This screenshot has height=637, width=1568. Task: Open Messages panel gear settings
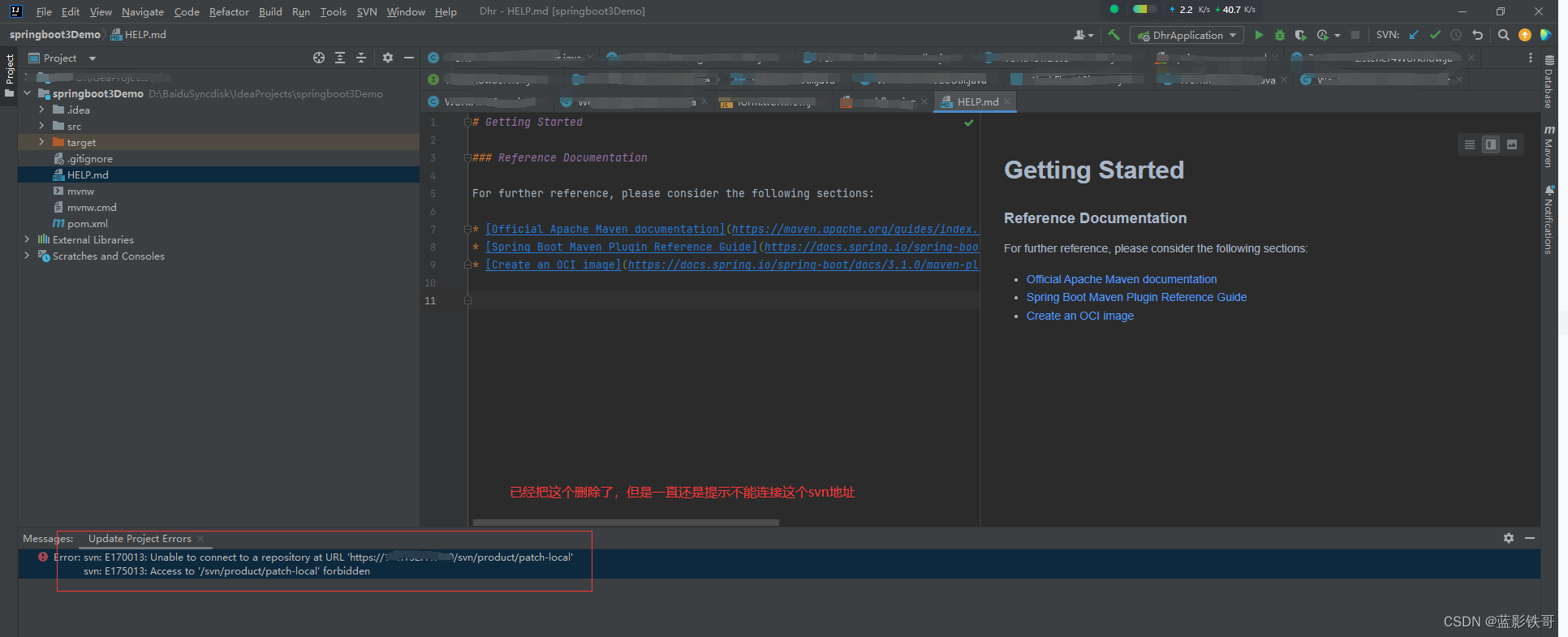point(1508,538)
